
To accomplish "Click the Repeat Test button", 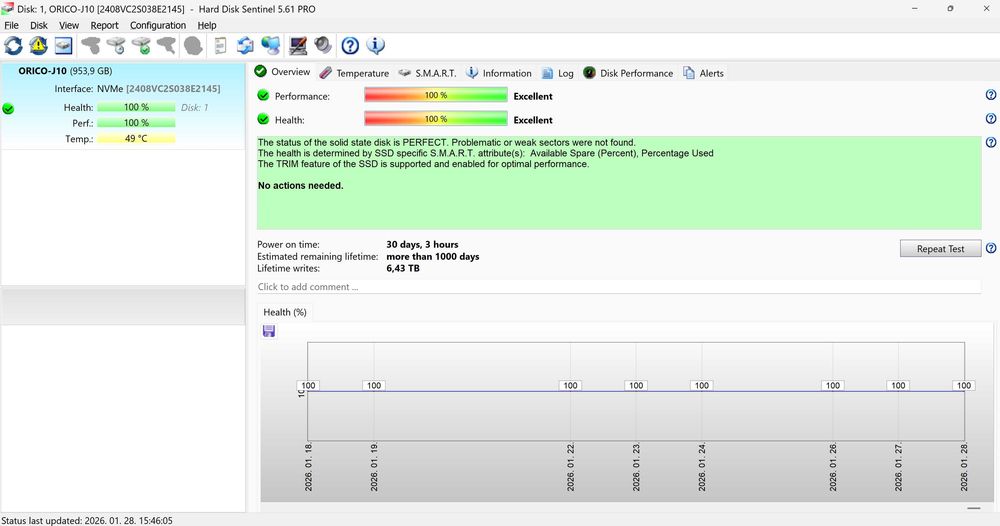I will click(x=940, y=249).
